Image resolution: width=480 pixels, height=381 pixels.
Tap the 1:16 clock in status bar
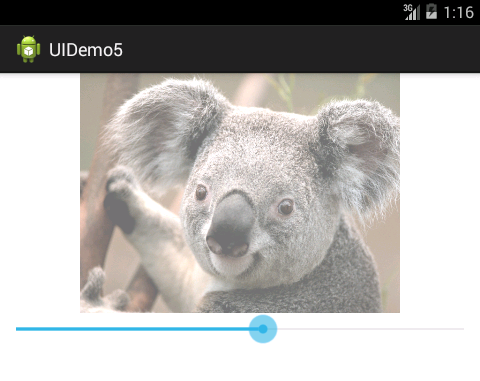coord(459,13)
